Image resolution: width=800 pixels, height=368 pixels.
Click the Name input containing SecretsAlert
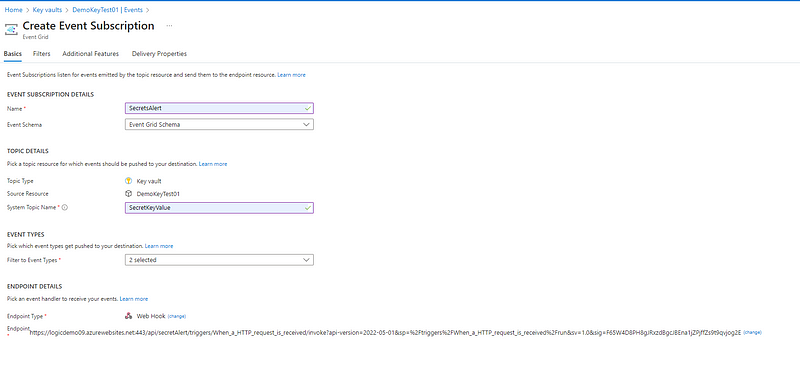(219, 108)
